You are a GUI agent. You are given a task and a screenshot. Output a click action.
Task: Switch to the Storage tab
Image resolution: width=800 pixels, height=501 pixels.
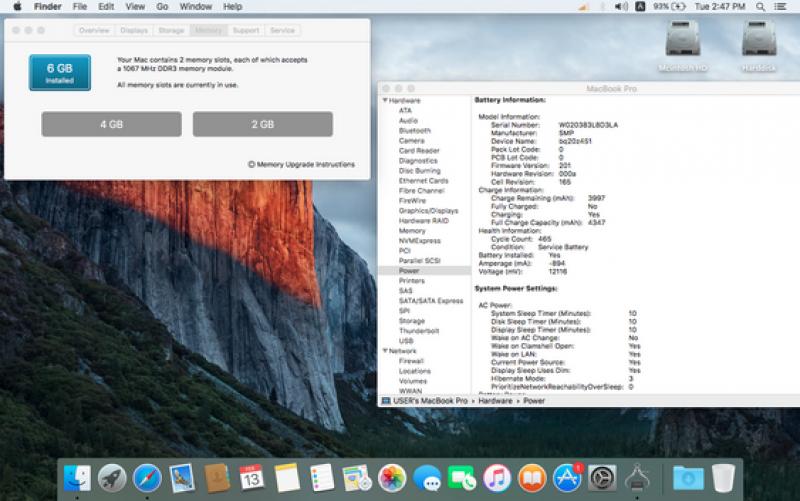click(x=171, y=31)
